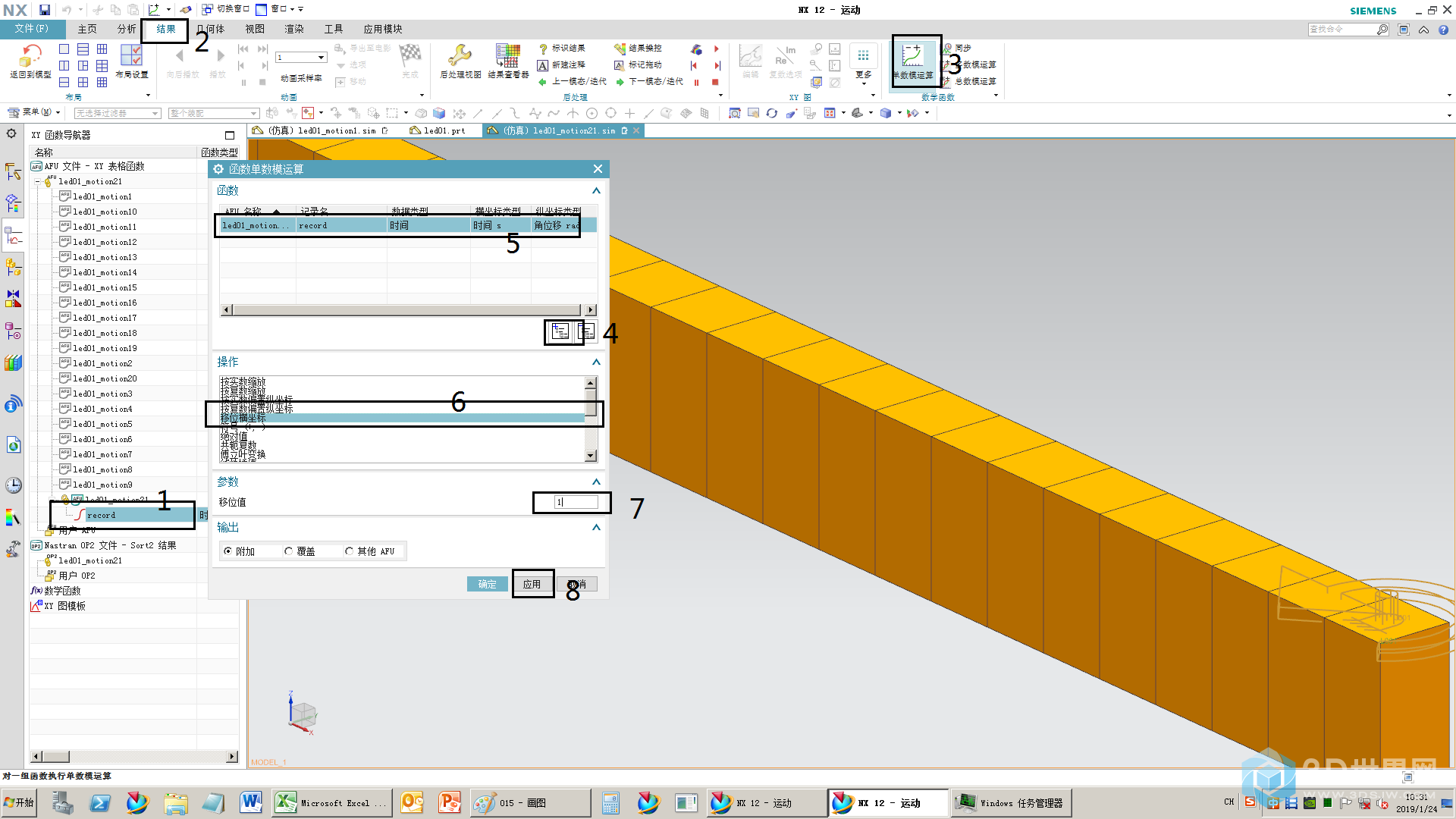Click the add-selected-function button in dialog
Image resolution: width=1456 pixels, height=819 pixels.
click(560, 331)
